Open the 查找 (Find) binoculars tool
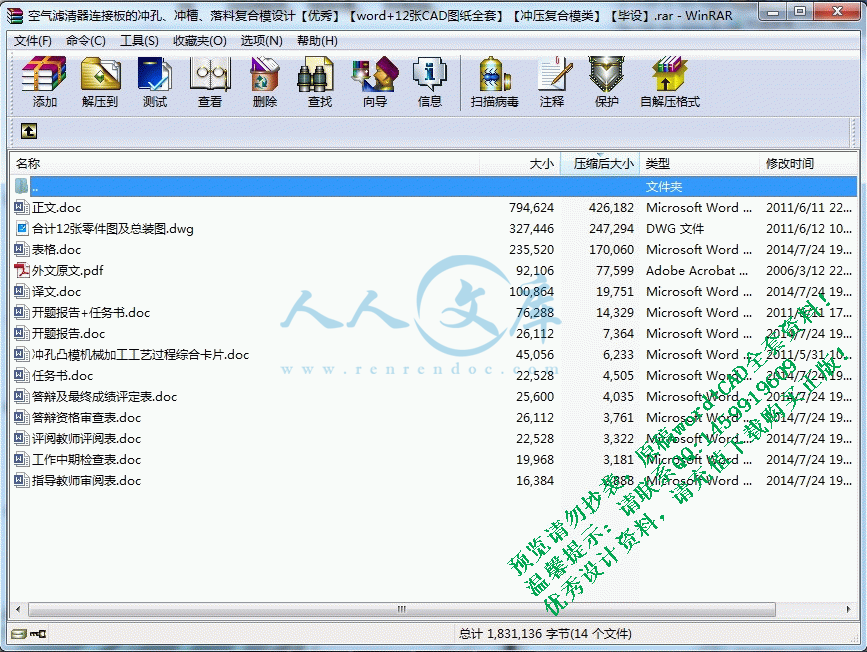The width and height of the screenshot is (867, 652). point(320,81)
